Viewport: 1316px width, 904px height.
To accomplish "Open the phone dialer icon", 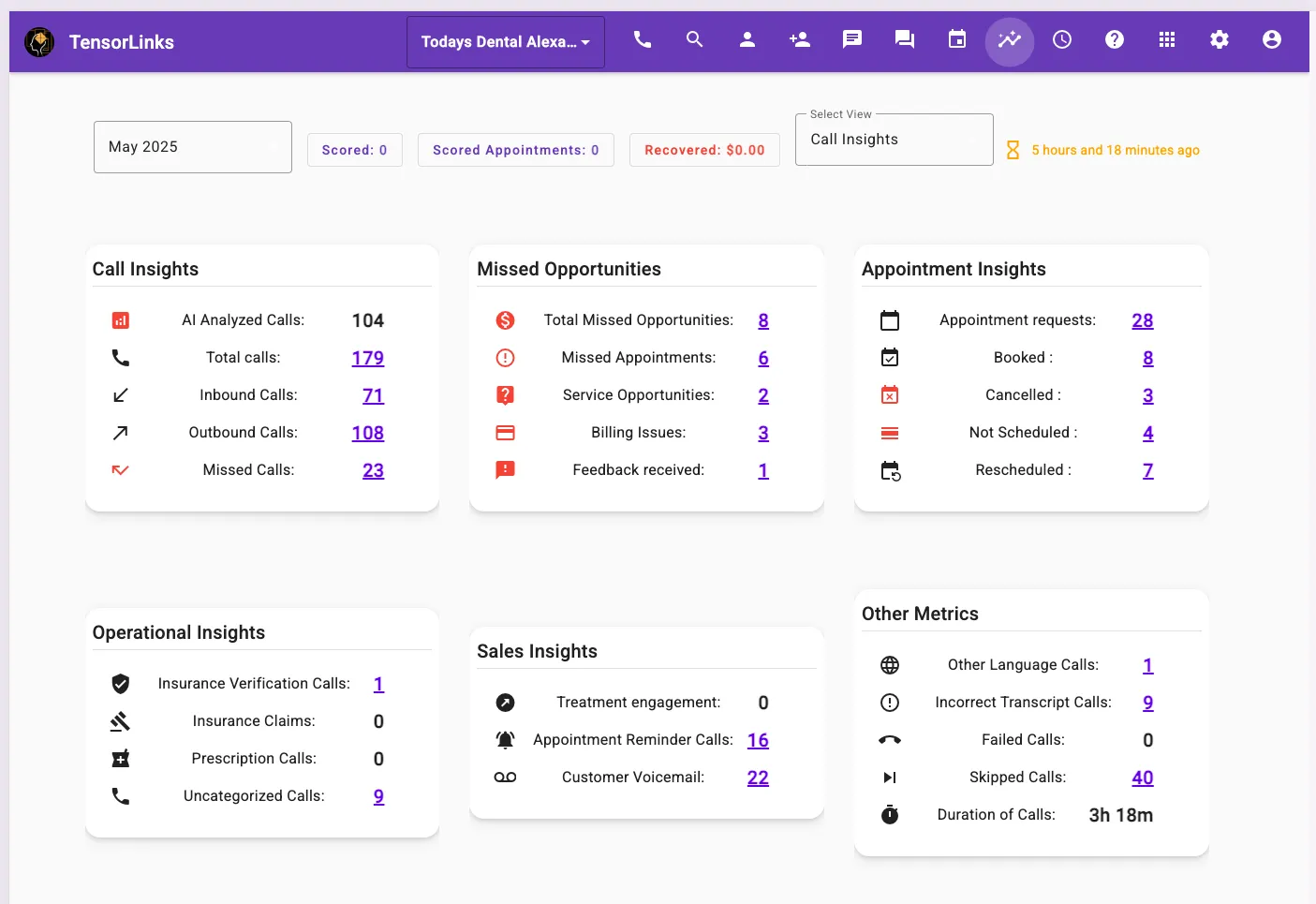I will tap(643, 40).
